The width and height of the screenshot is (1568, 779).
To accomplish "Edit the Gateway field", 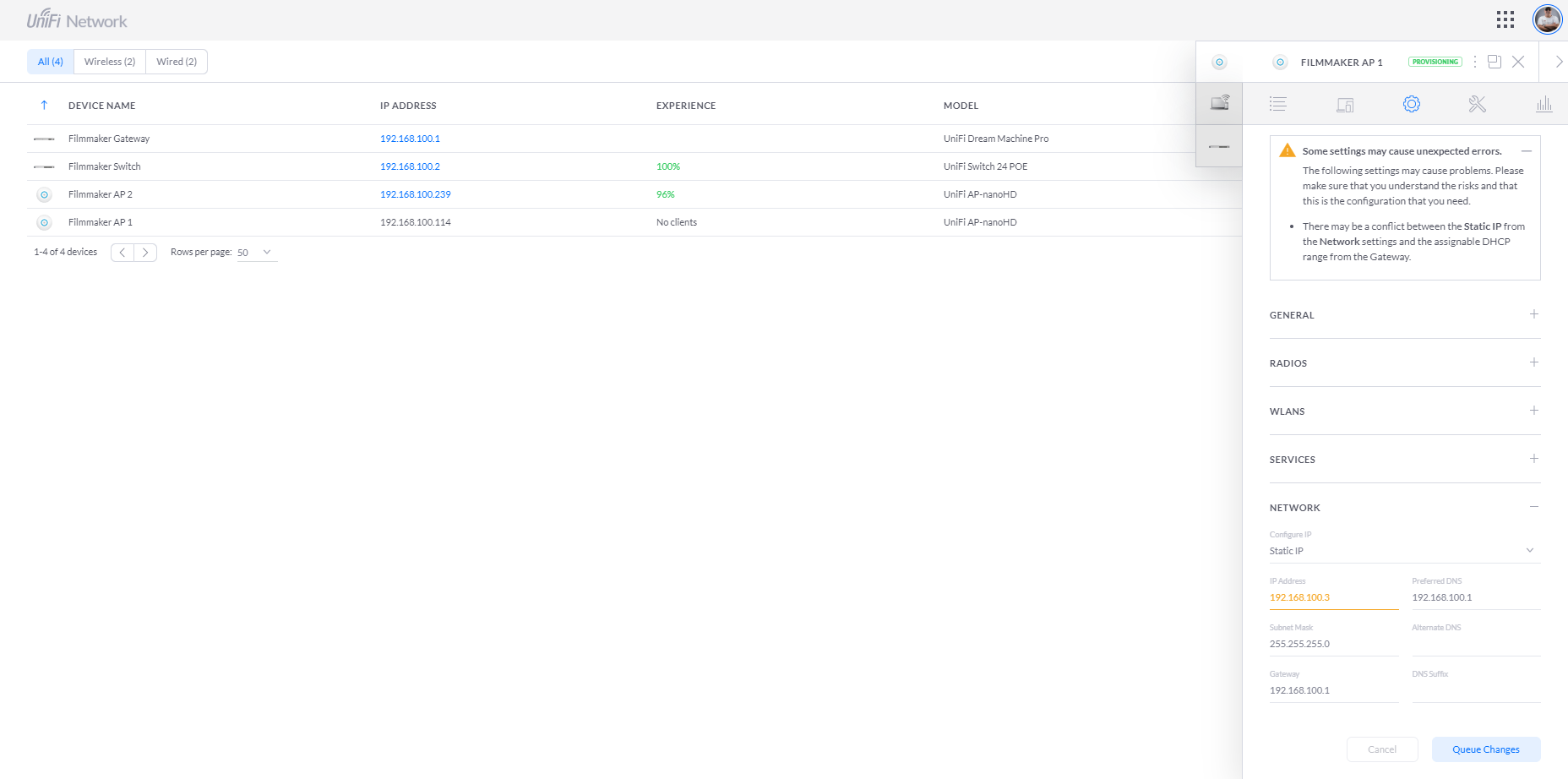I will click(x=1334, y=690).
